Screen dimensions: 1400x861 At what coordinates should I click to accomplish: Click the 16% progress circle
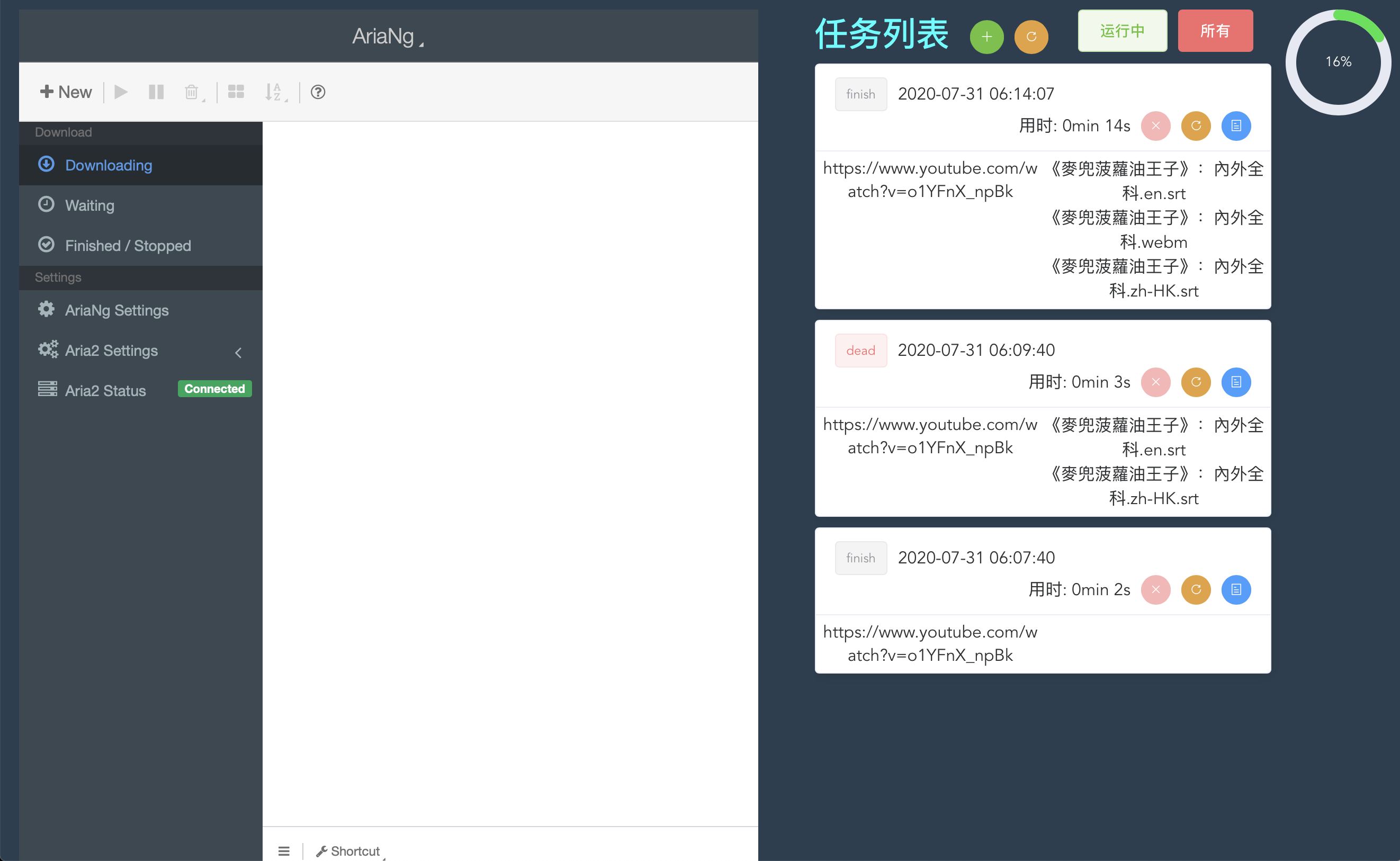(1339, 62)
